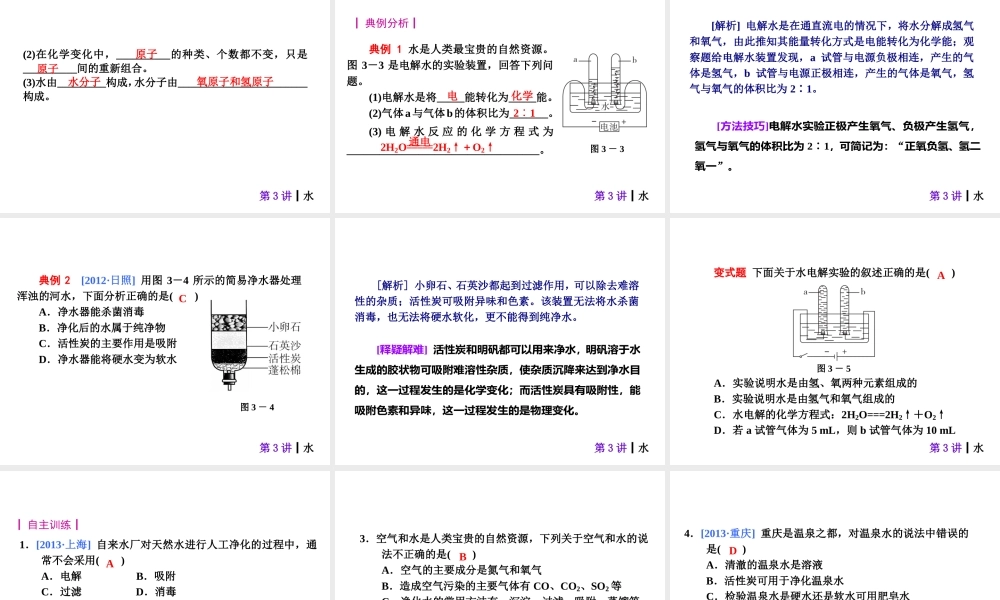The width and height of the screenshot is (1000, 600).
Task: Click option C. 检验温泉水是硬水还是软水
Action: (x=808, y=596)
